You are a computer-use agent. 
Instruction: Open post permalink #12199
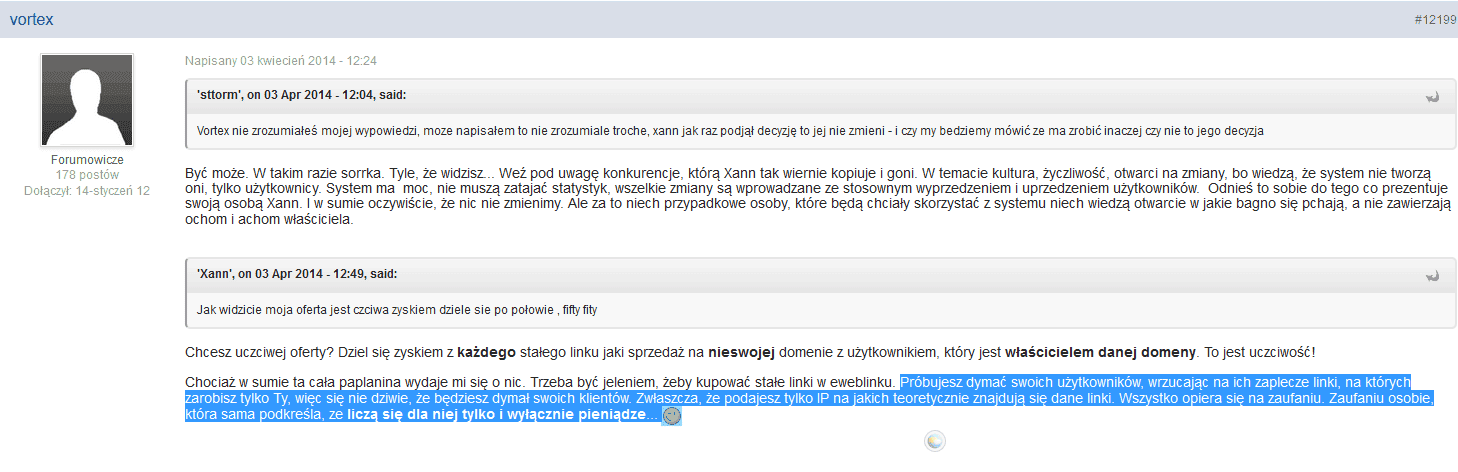[1435, 20]
